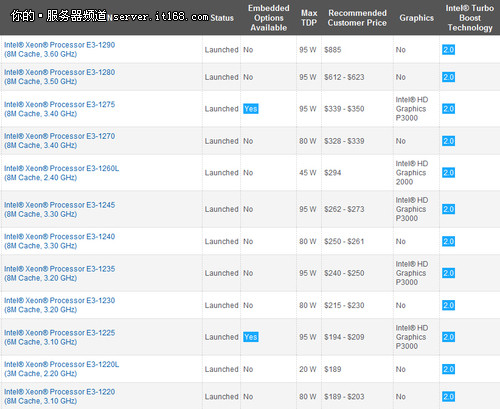Screen dimensions: 500x409
Task: Open the Intel Xeon Processor E3-1240 link
Action: 59,241
